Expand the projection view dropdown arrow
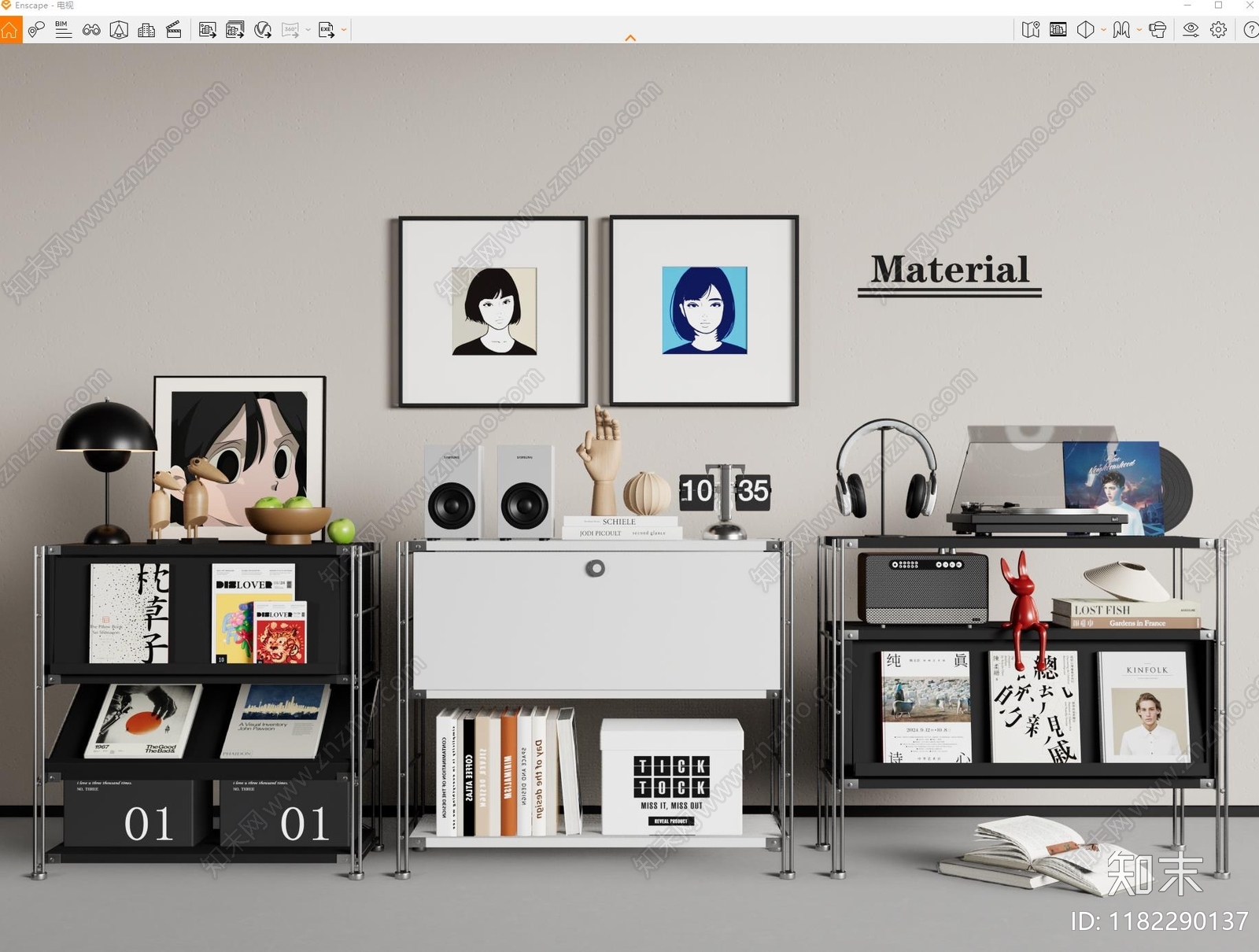The width and height of the screenshot is (1259, 952). point(1103,30)
